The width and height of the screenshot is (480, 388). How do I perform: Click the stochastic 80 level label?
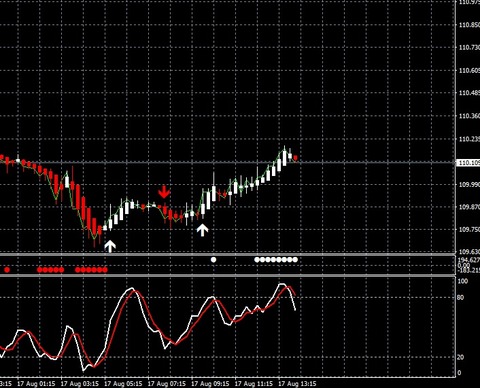tap(461, 297)
